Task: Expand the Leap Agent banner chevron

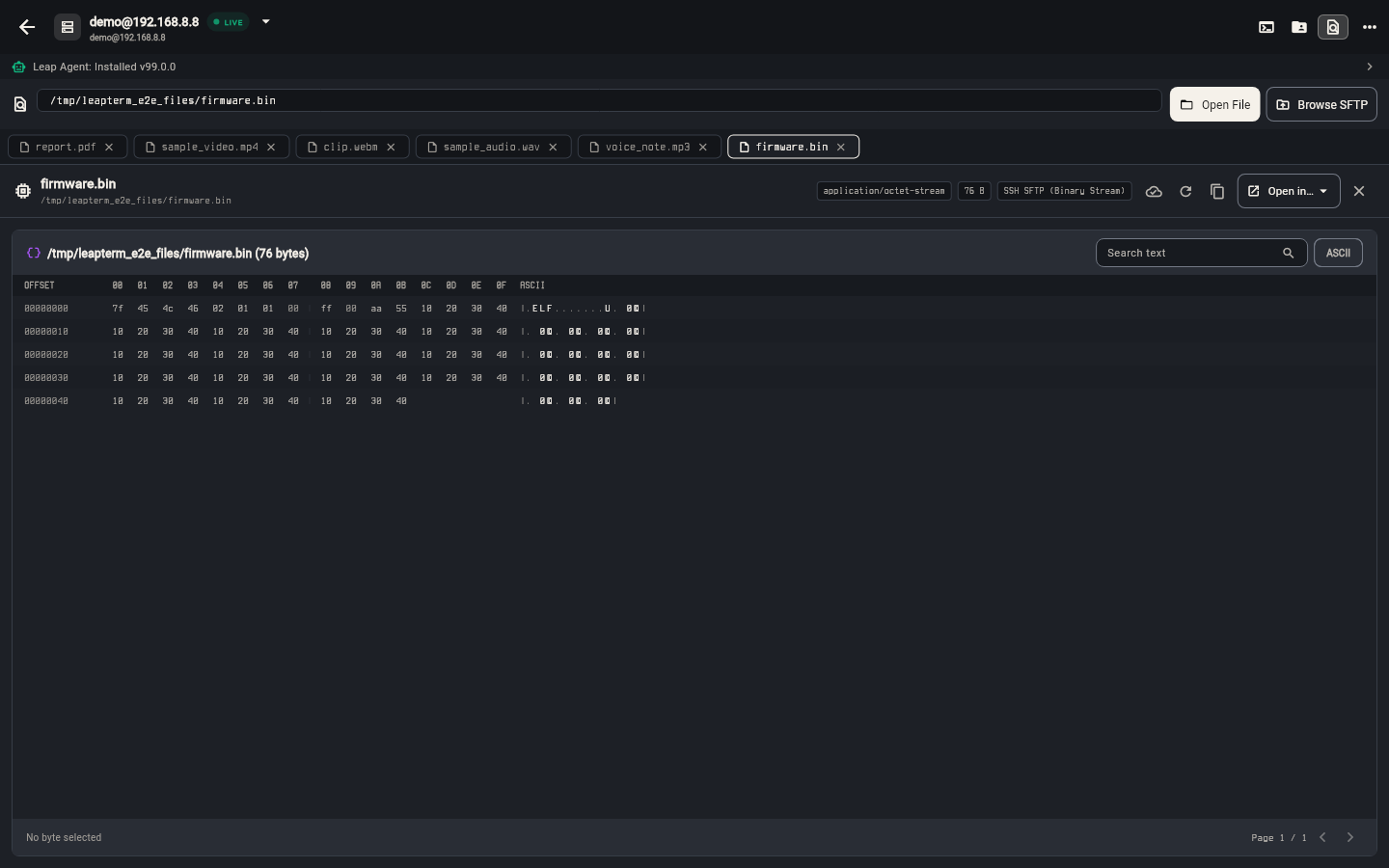Action: coord(1370,67)
